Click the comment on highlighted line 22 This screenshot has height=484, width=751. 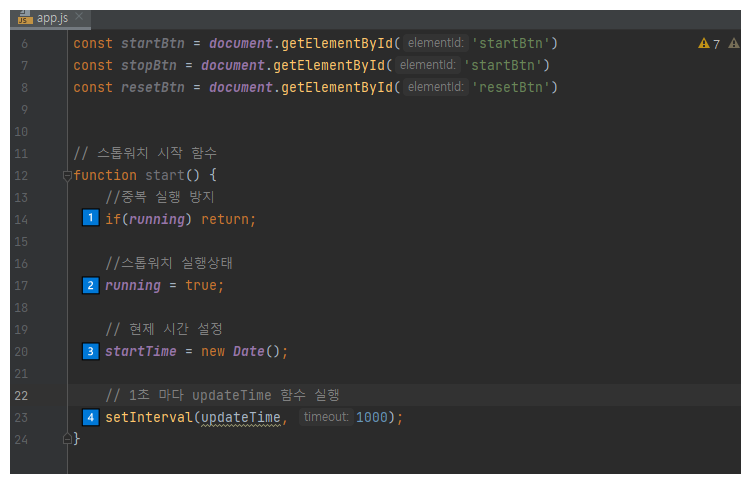point(222,395)
